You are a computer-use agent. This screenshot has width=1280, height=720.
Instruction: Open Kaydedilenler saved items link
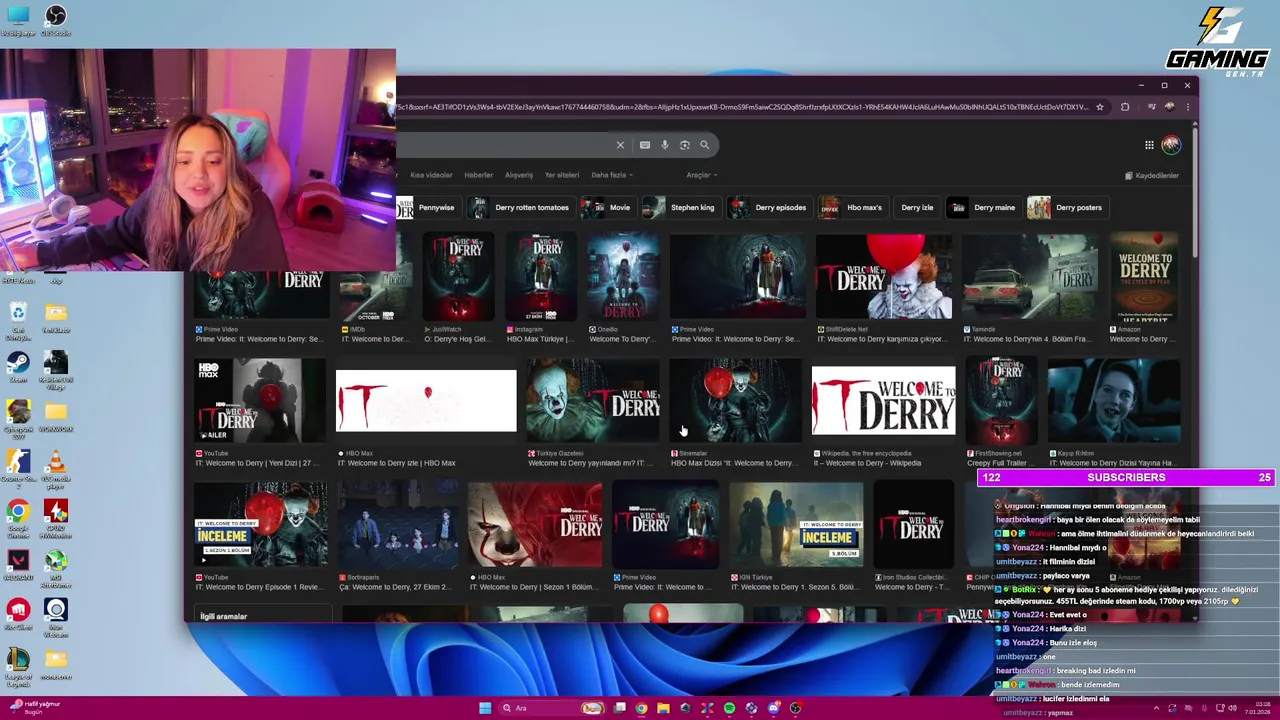(1152, 175)
